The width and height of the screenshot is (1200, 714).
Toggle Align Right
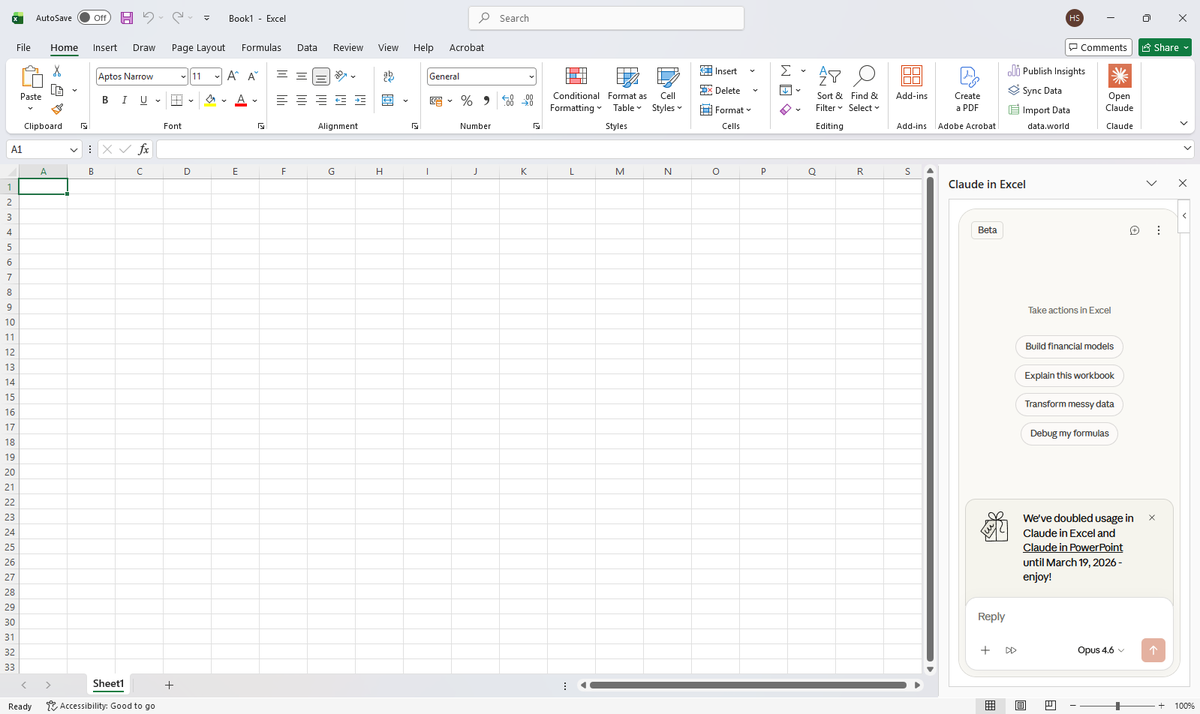click(x=321, y=100)
